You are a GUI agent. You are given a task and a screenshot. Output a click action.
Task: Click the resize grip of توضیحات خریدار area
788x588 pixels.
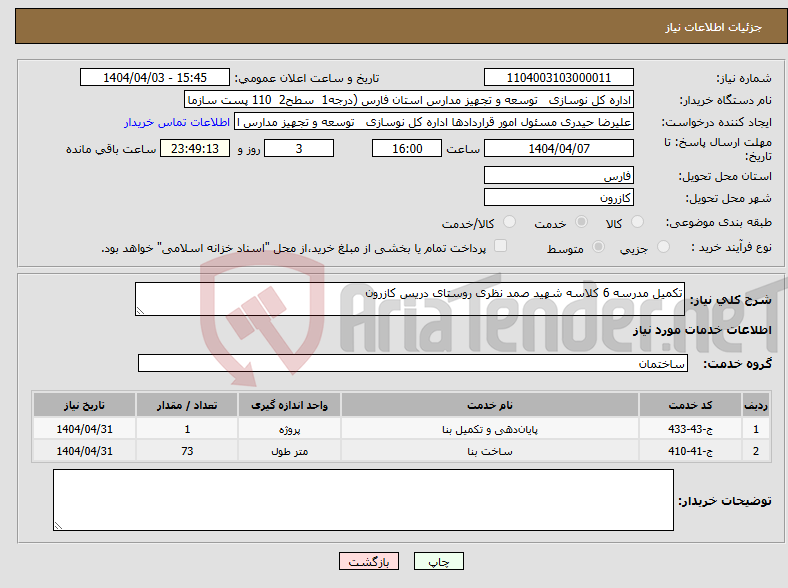click(58, 526)
